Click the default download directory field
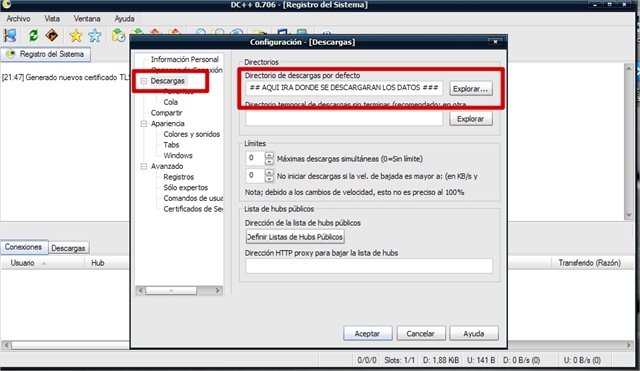Viewport: 640px width, 371px height. pyautogui.click(x=344, y=88)
